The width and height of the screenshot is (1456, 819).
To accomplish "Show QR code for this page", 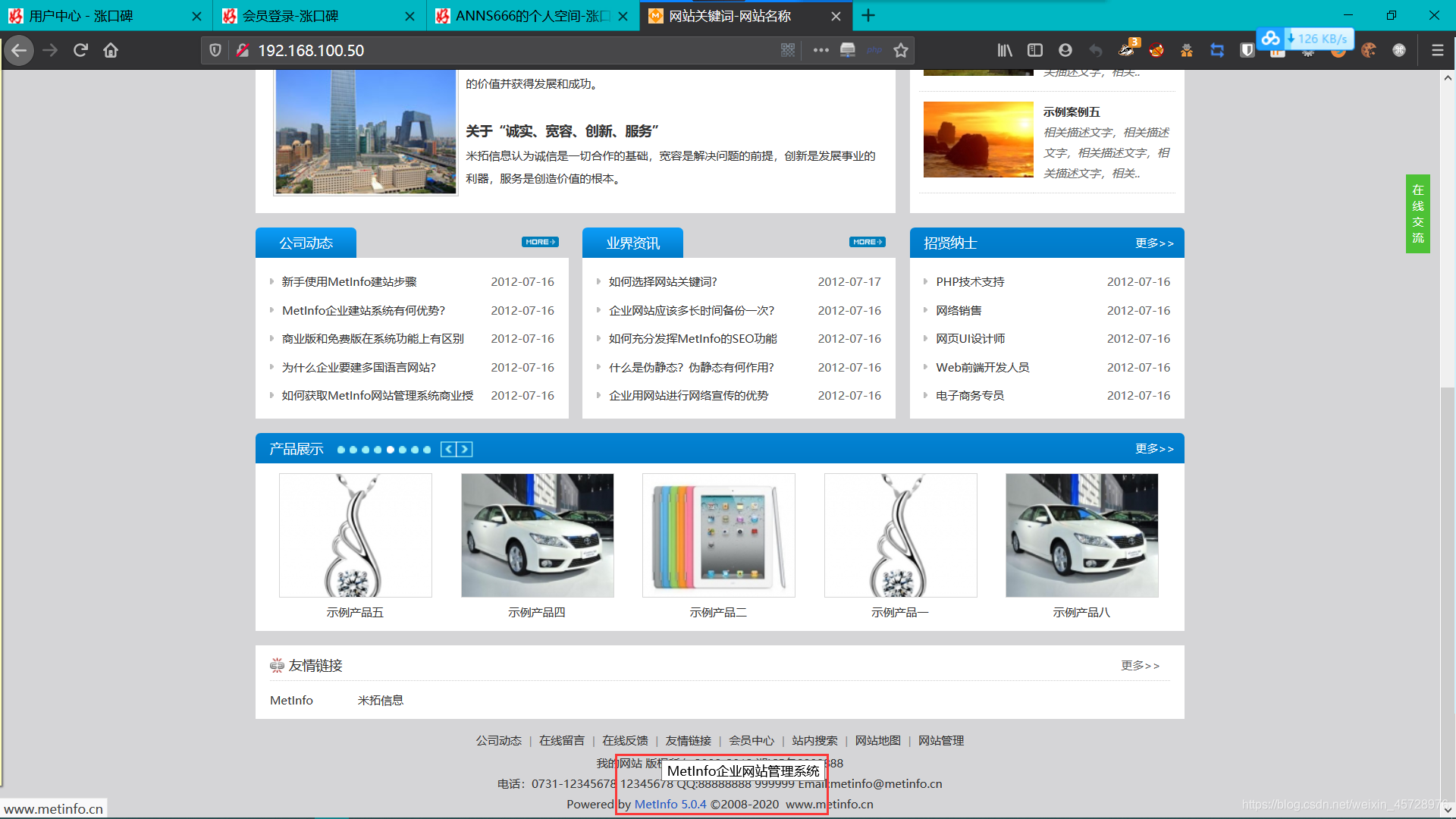I will point(788,50).
